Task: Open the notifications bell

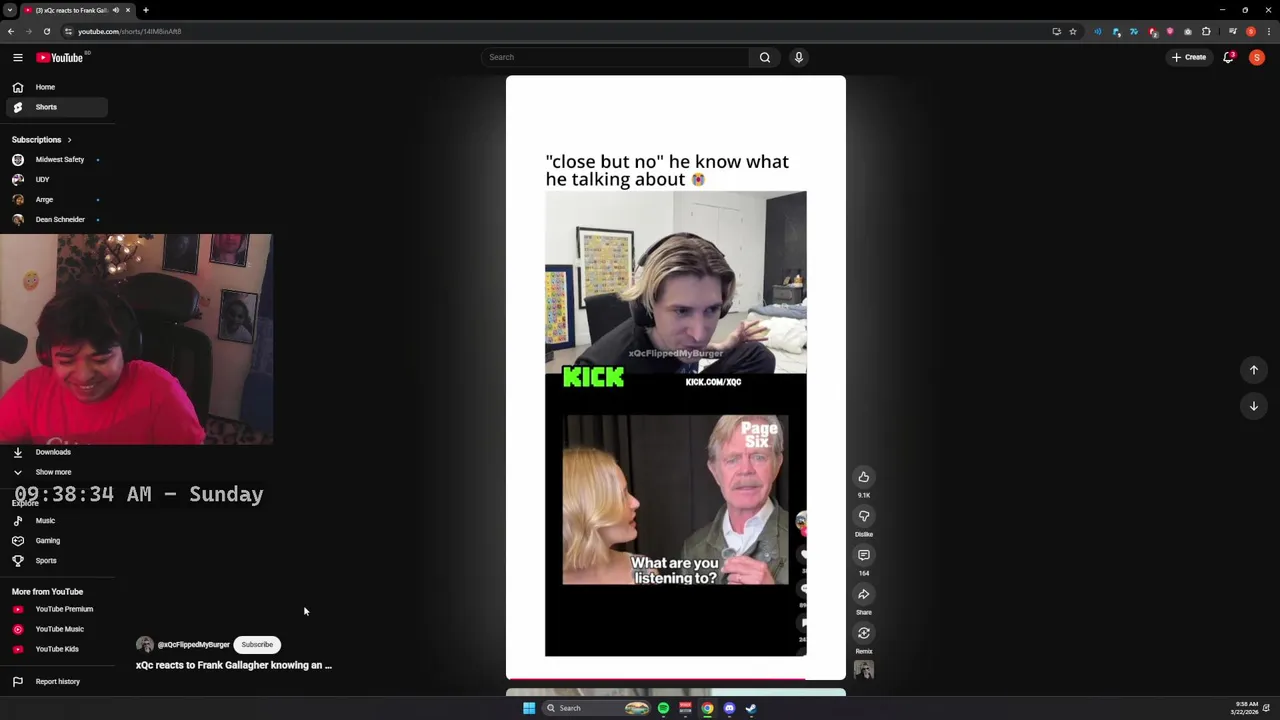Action: click(x=1229, y=57)
